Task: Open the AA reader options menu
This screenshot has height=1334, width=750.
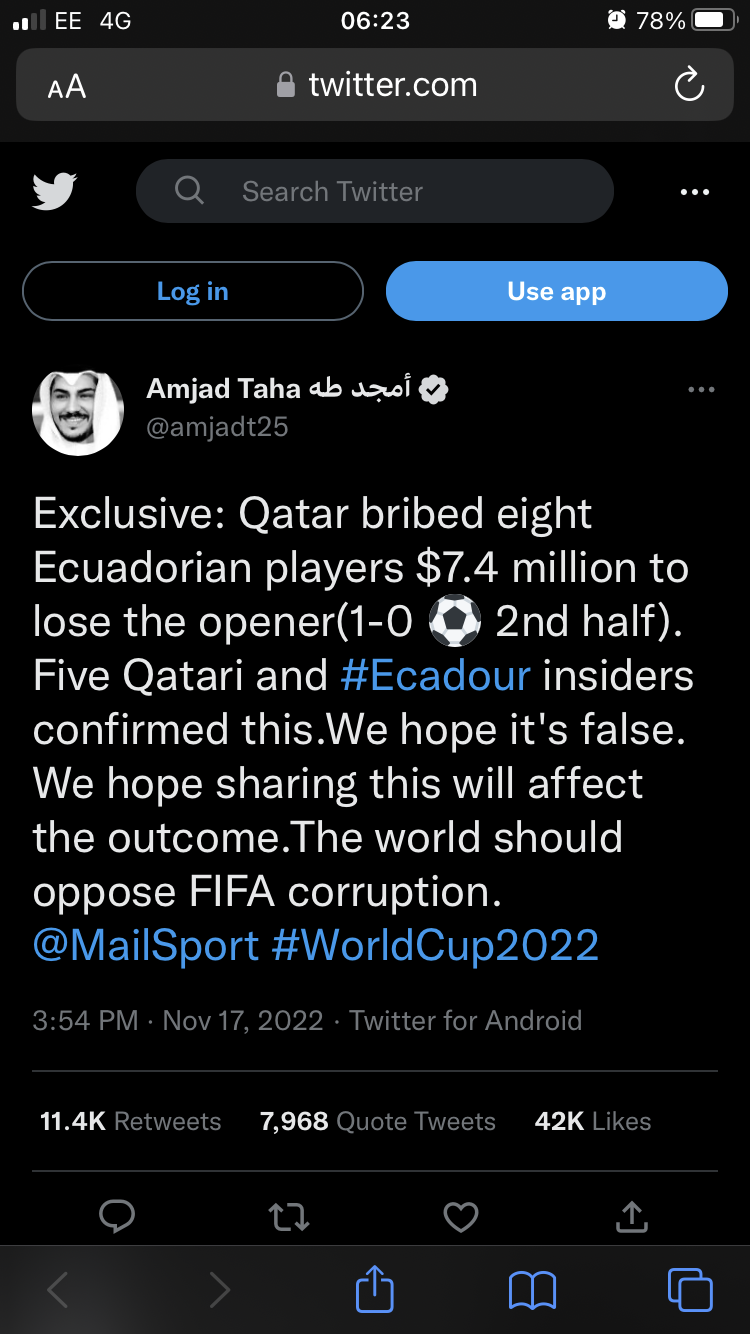Action: pyautogui.click(x=67, y=88)
